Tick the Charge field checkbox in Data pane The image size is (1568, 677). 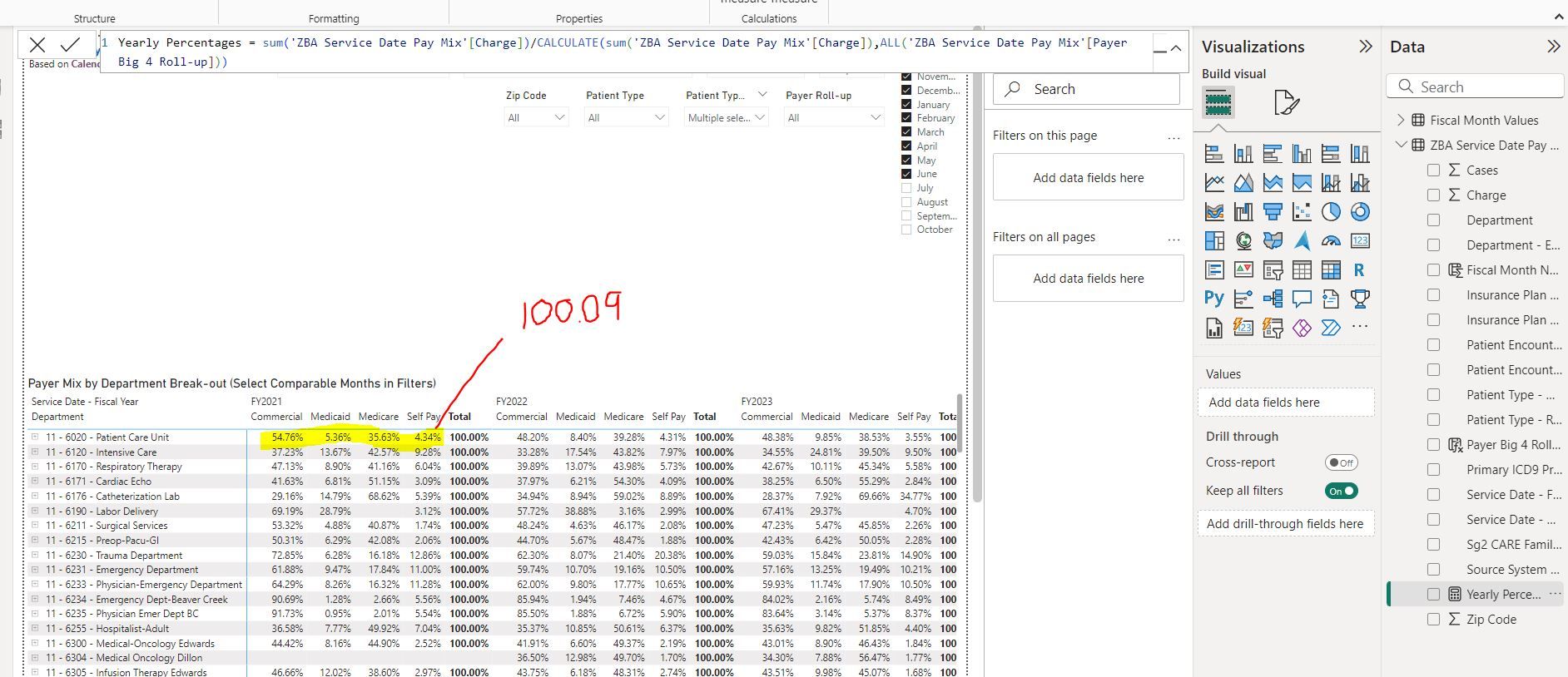click(1433, 195)
